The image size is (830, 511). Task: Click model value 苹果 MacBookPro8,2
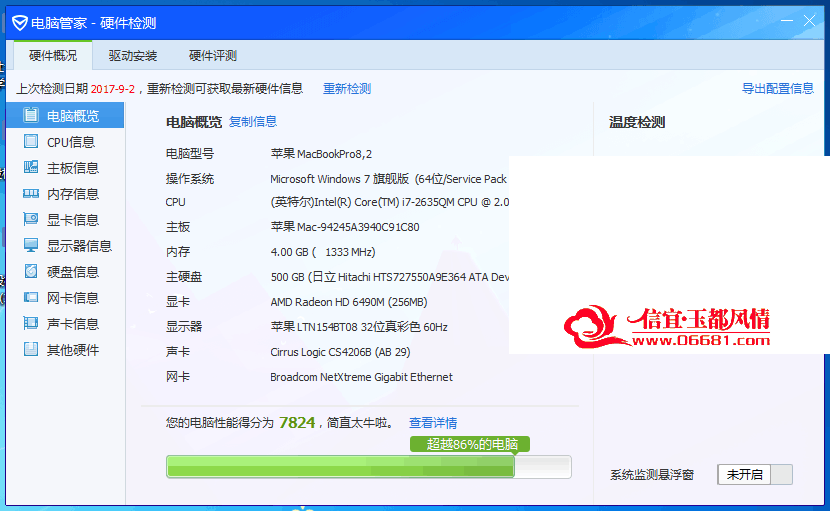click(x=321, y=154)
